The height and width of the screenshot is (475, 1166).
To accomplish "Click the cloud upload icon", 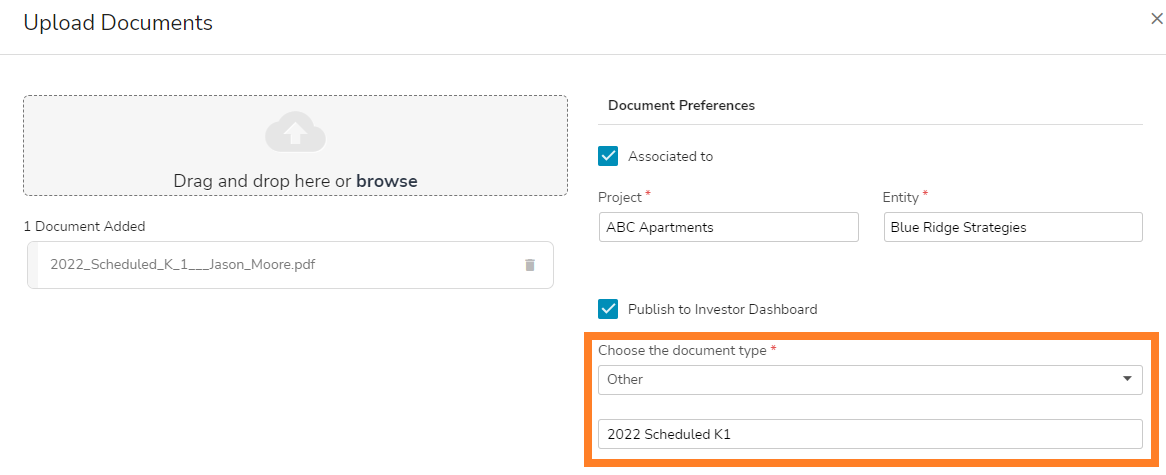I will pos(295,133).
